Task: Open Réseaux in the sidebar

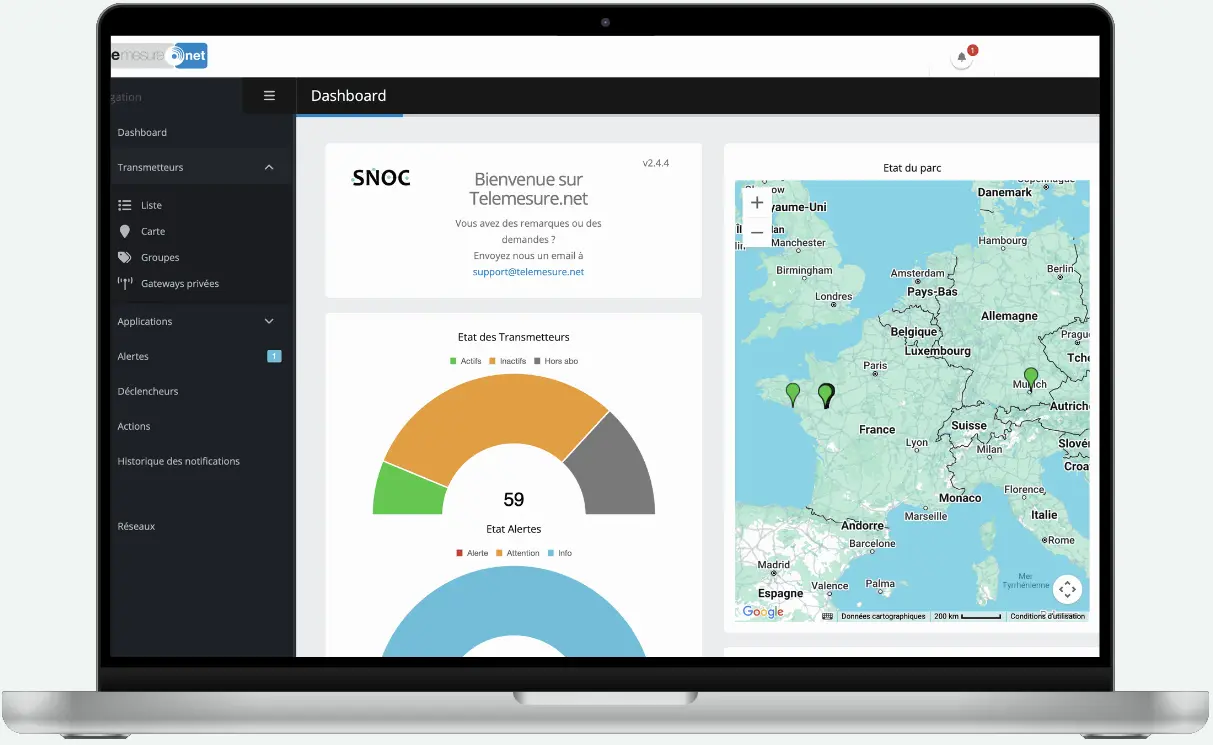Action: tap(136, 526)
